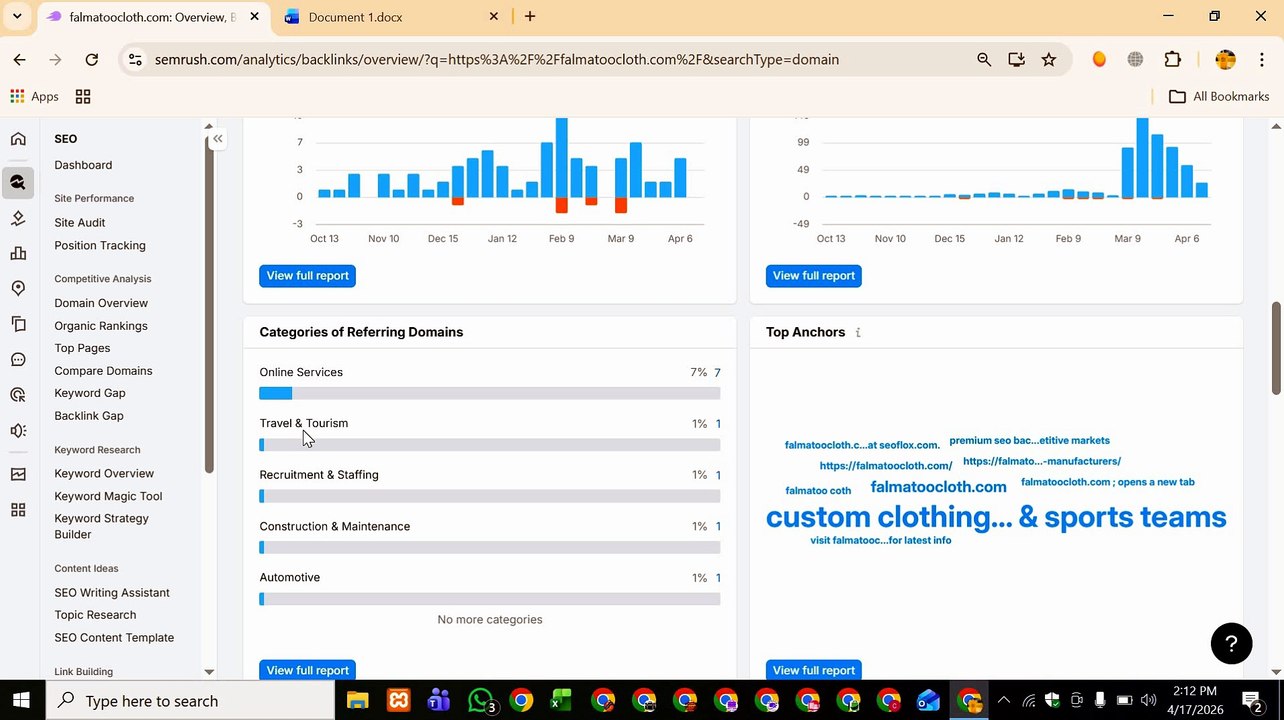Viewport: 1284px width, 720px height.
Task: Go to Backlink Gap
Action: point(89,416)
